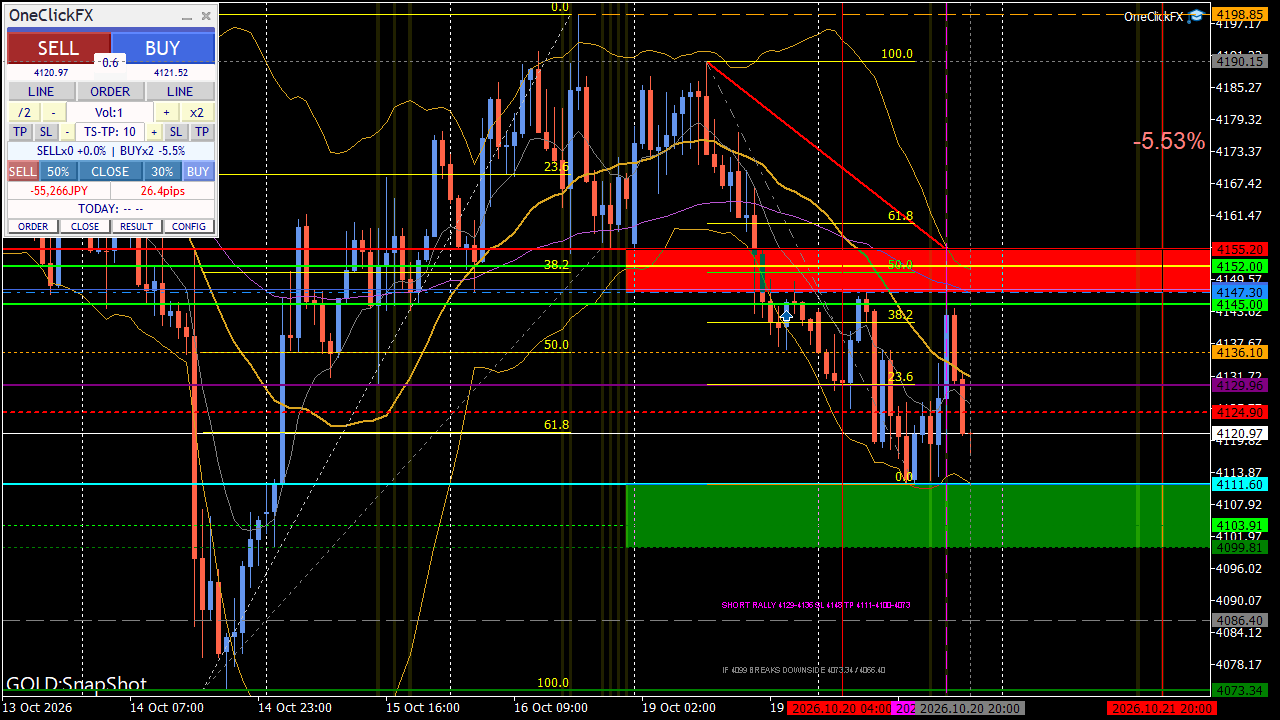Click the 4111.60 cyan price label
The image size is (1280, 720).
coord(1240,484)
